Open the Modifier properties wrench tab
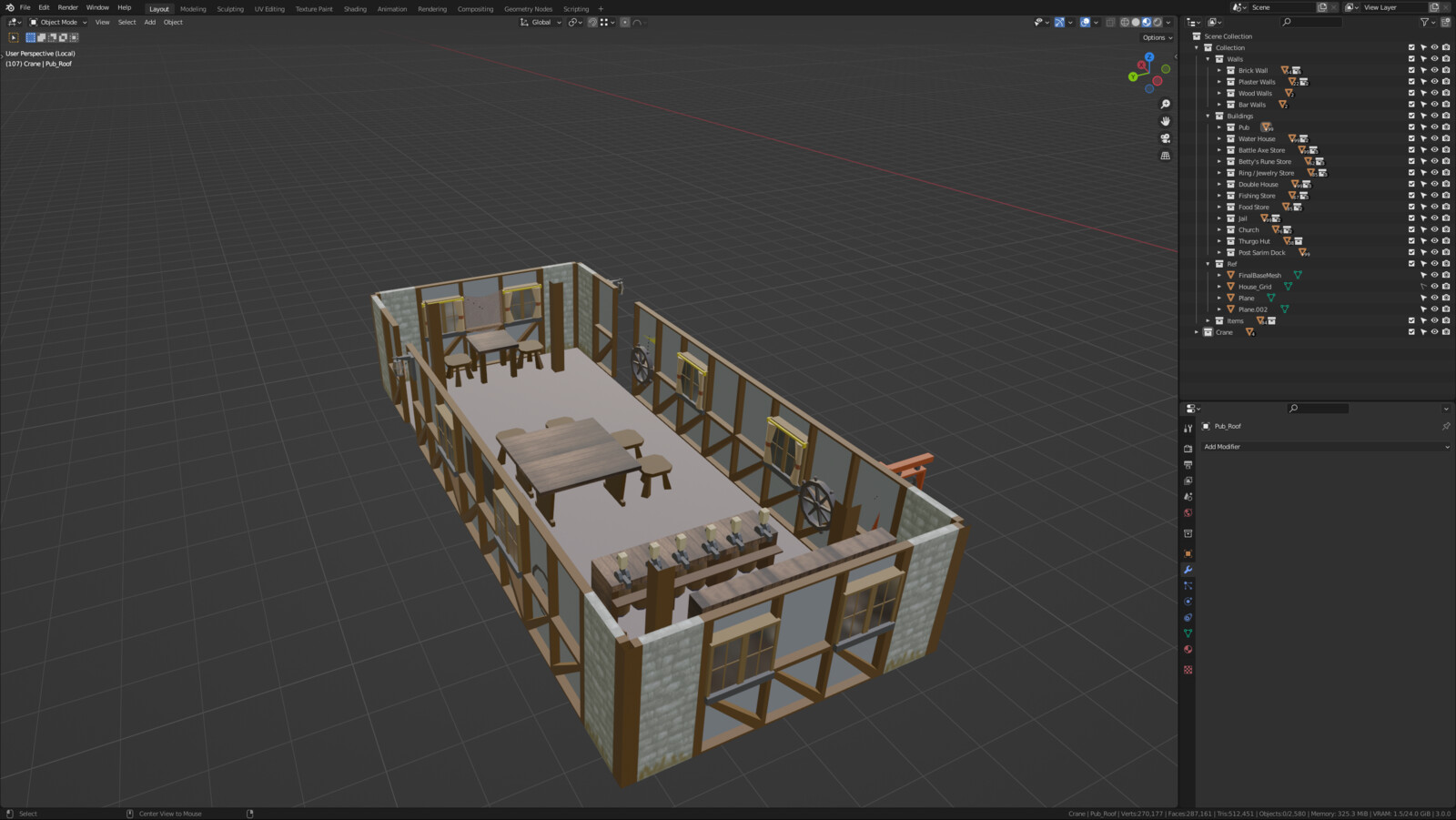 1188,570
